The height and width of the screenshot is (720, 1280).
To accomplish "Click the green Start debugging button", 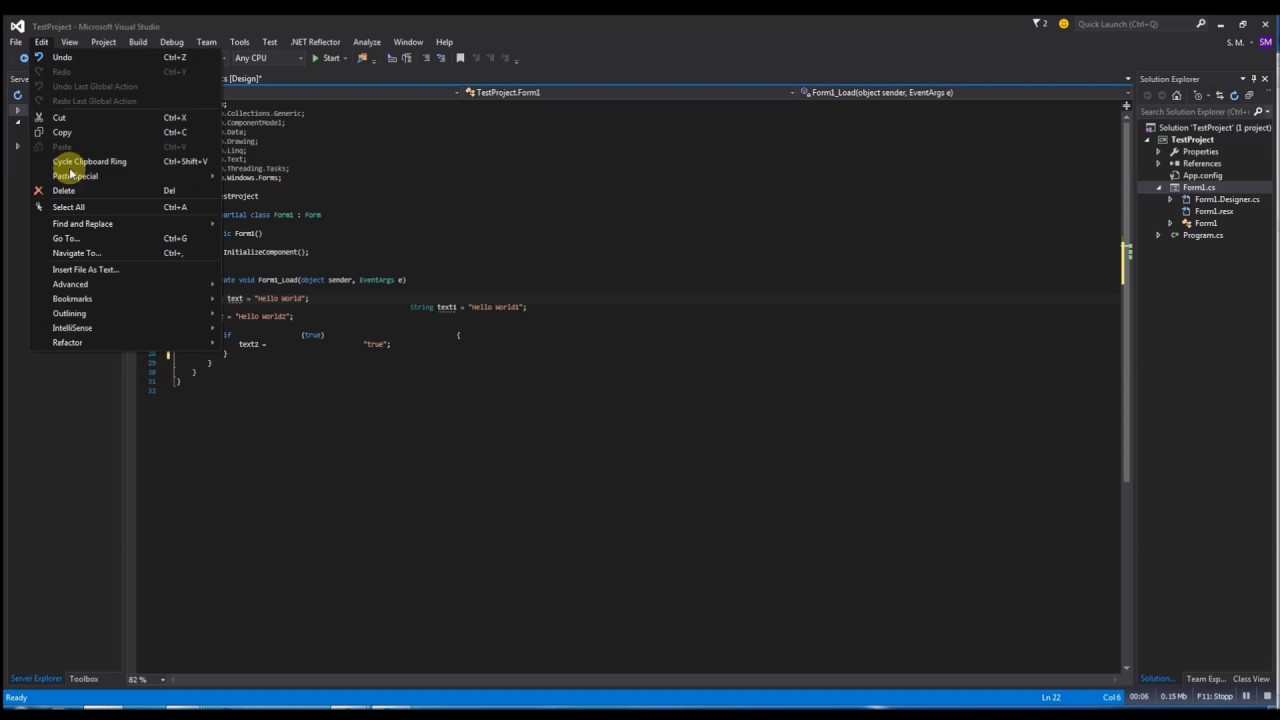I will click(x=326, y=58).
